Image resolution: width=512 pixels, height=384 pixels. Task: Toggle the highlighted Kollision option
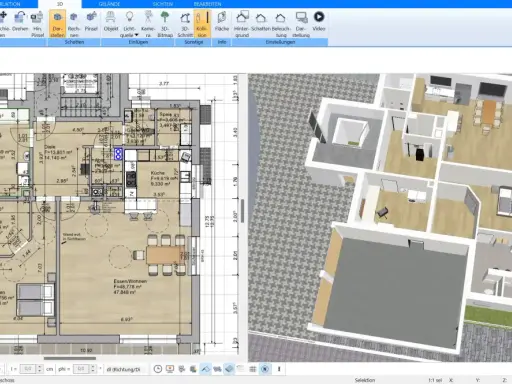pyautogui.click(x=202, y=24)
